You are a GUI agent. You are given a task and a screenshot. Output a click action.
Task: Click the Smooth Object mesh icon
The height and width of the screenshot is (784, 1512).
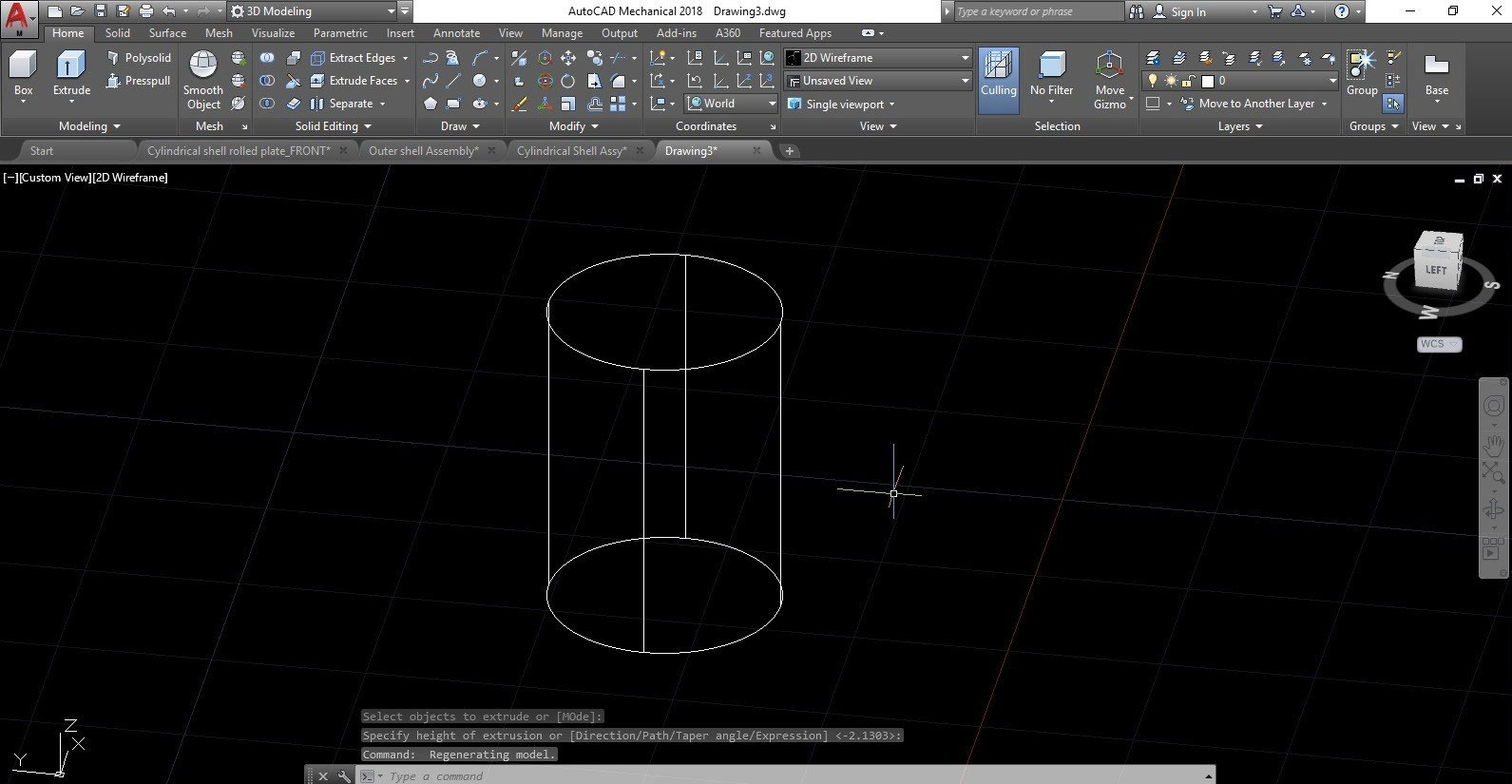click(x=203, y=78)
